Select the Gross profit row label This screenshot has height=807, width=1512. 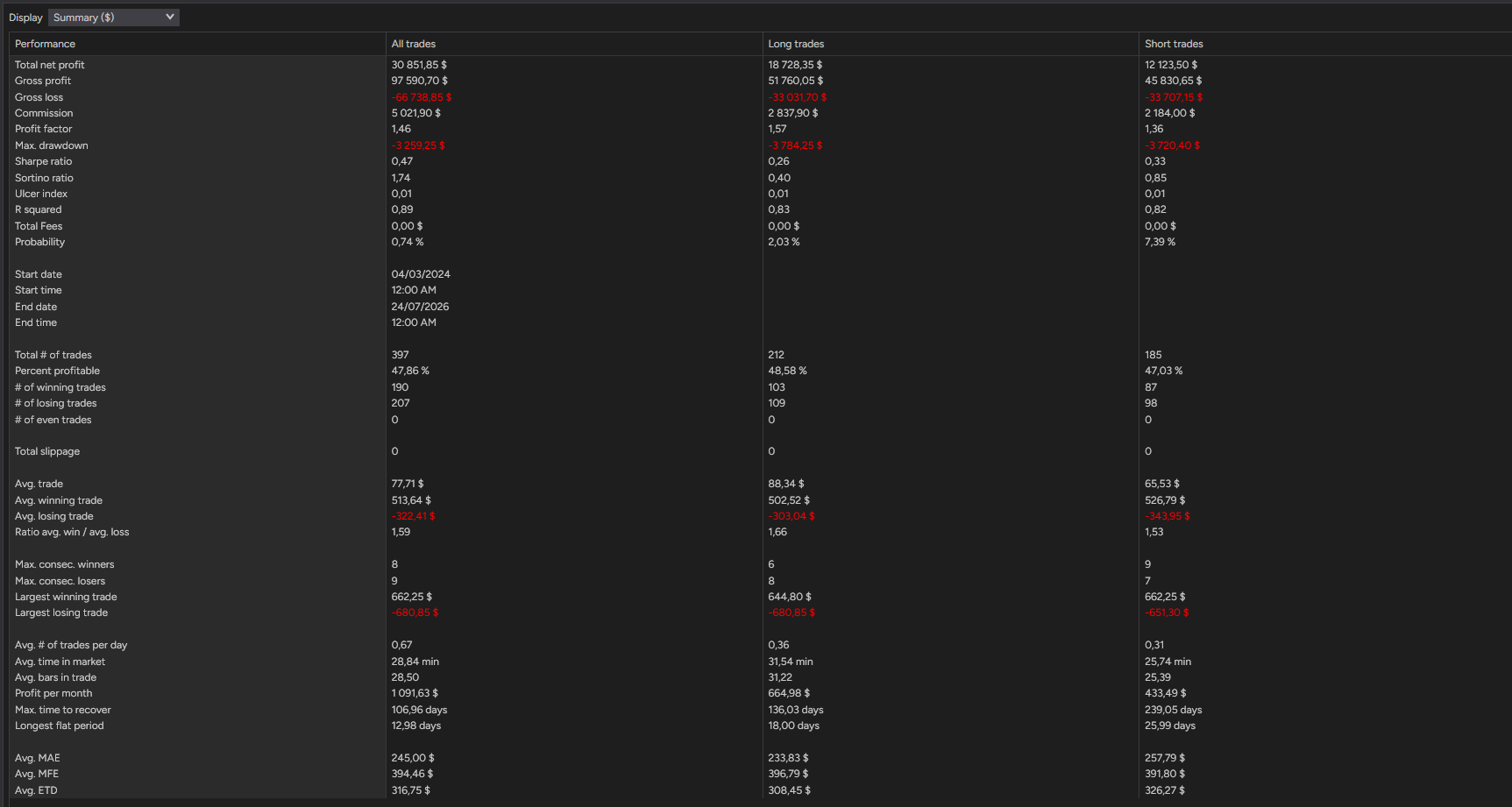pyautogui.click(x=43, y=81)
